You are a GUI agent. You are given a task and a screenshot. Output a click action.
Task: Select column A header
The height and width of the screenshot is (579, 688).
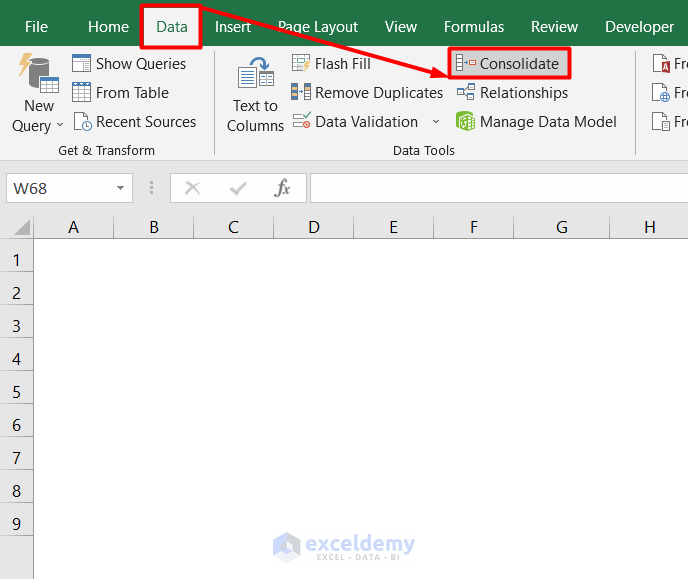73,227
